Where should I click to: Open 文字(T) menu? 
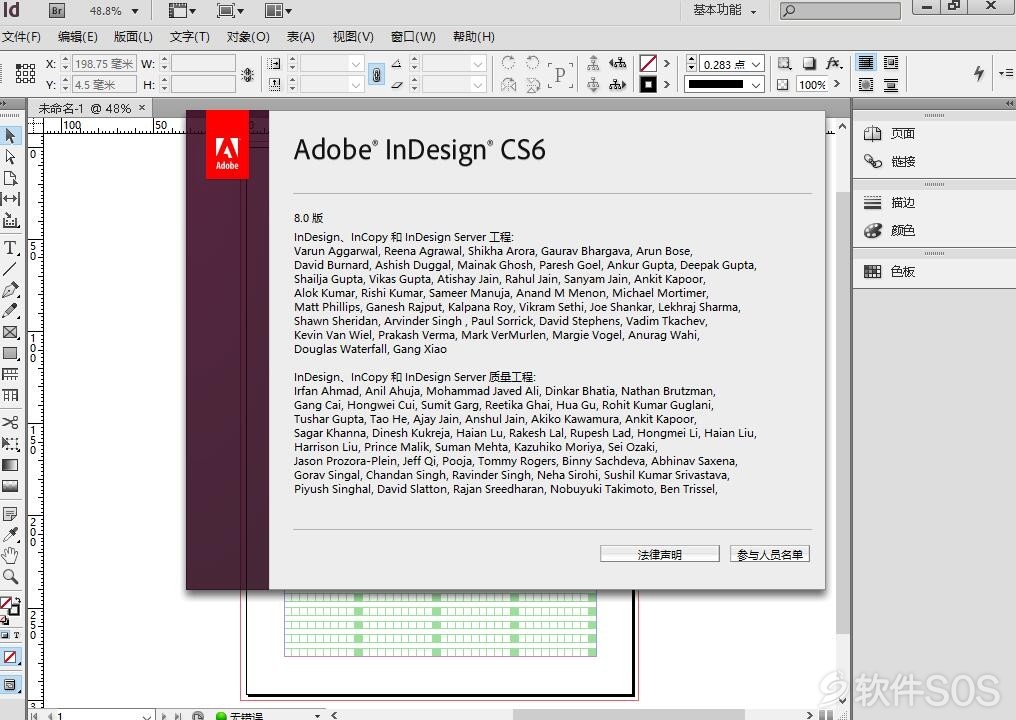(190, 37)
